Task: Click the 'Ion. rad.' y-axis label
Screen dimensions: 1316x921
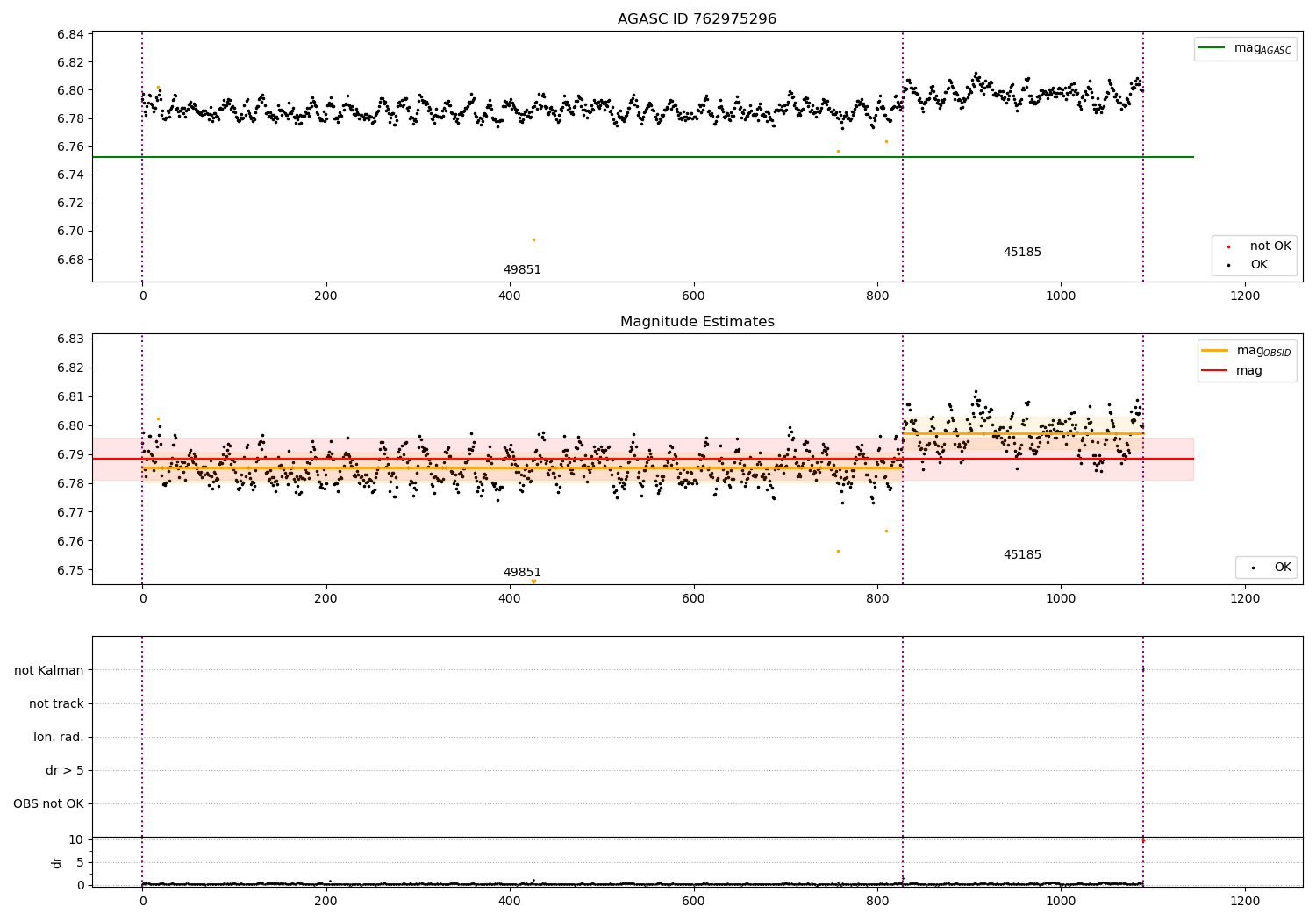Action: click(59, 737)
